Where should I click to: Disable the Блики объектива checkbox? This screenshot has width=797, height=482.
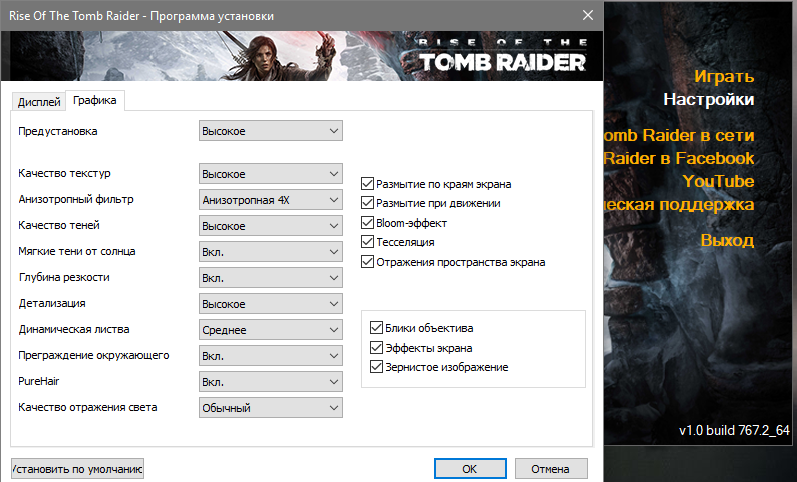tap(376, 327)
